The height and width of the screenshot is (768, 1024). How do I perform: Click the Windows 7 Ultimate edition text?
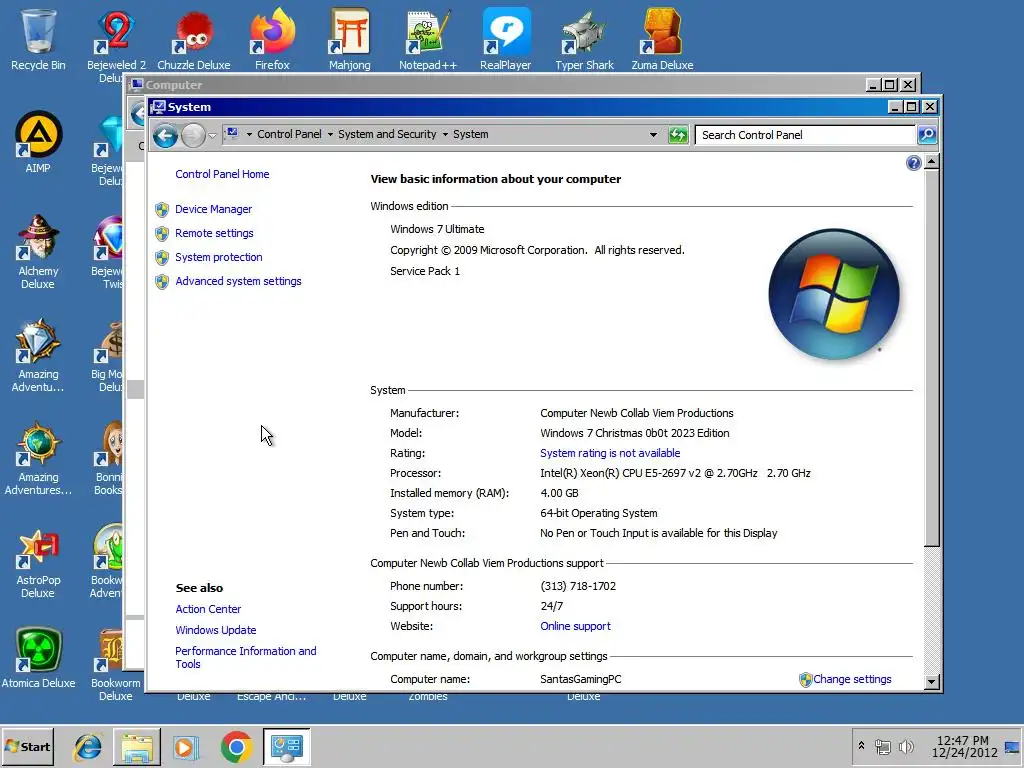tap(437, 229)
